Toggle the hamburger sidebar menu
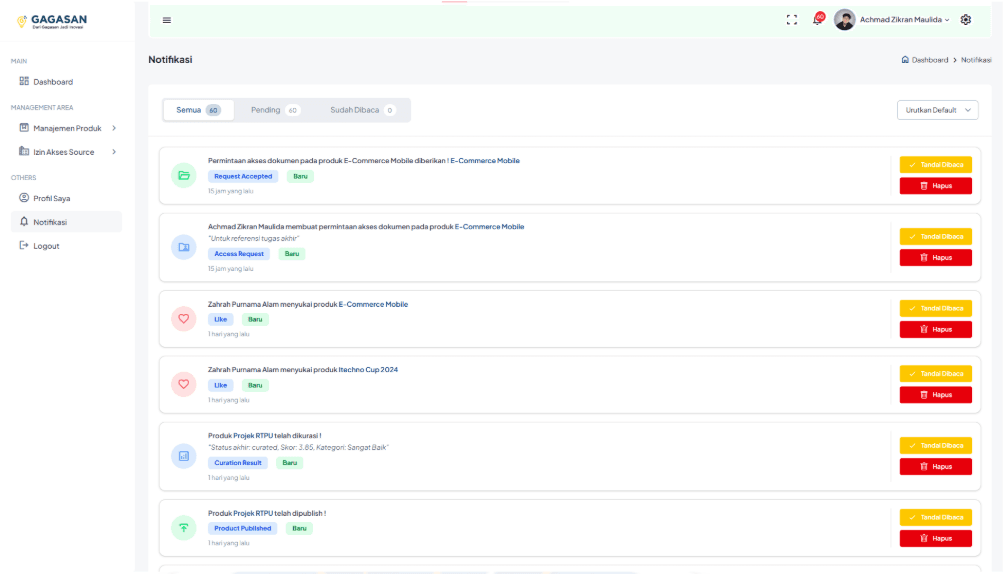 pos(166,20)
